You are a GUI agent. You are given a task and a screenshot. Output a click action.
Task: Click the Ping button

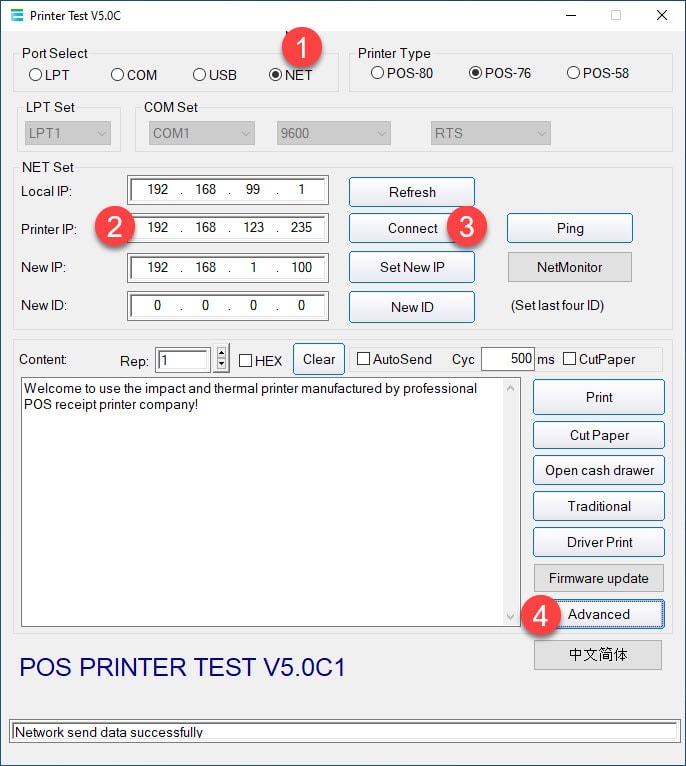click(x=570, y=228)
